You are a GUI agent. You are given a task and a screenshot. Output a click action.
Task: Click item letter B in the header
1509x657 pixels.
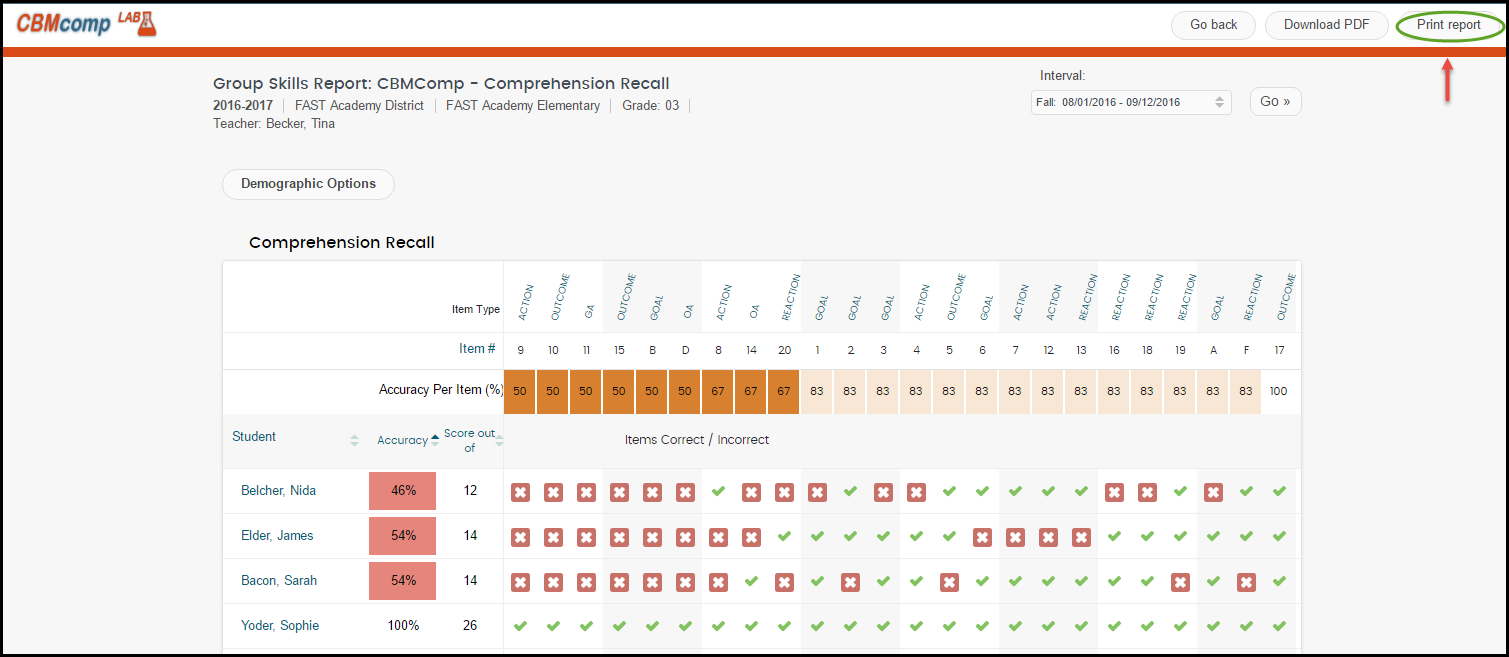click(x=652, y=350)
